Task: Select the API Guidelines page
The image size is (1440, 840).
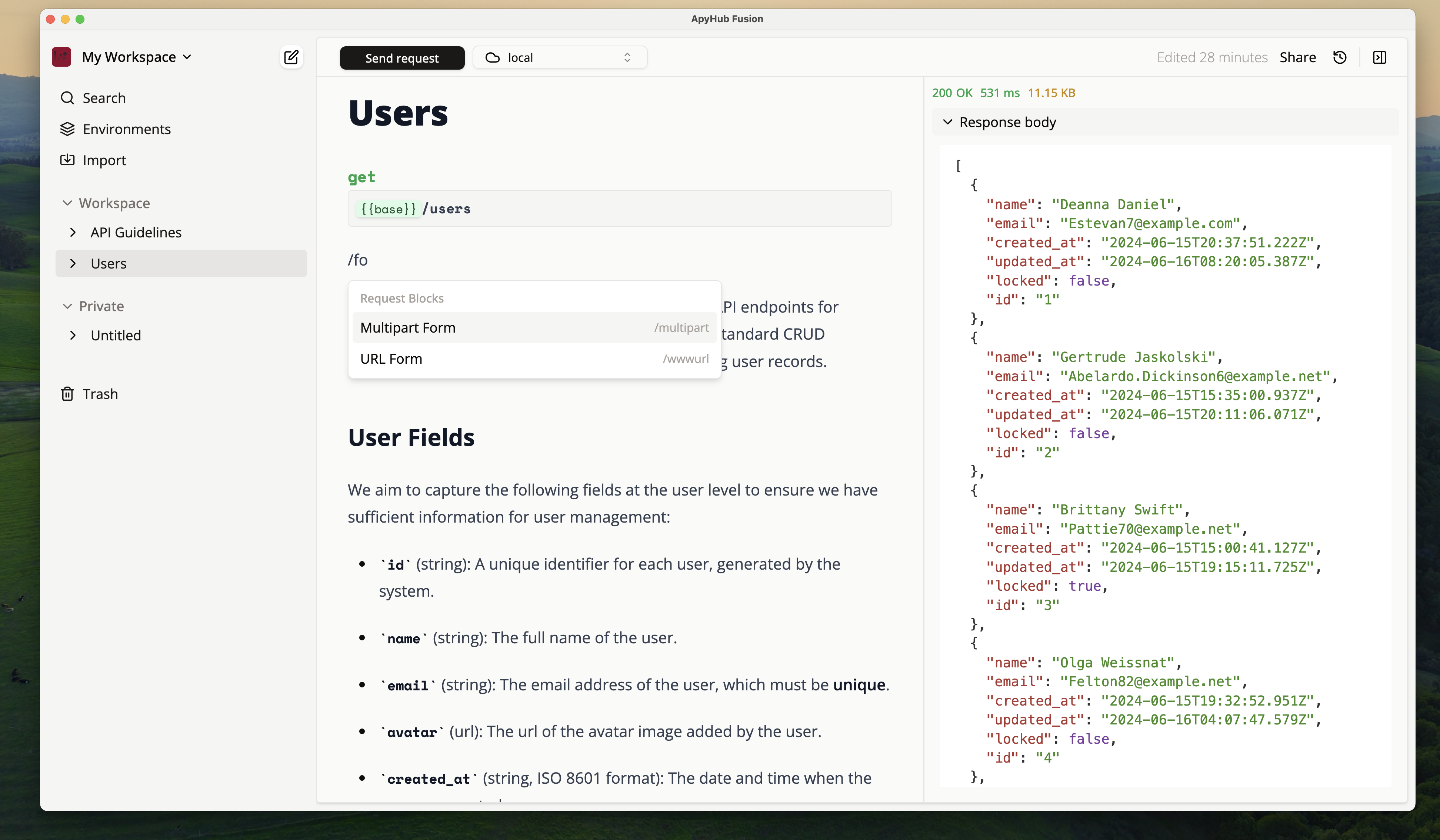Action: [x=136, y=232]
